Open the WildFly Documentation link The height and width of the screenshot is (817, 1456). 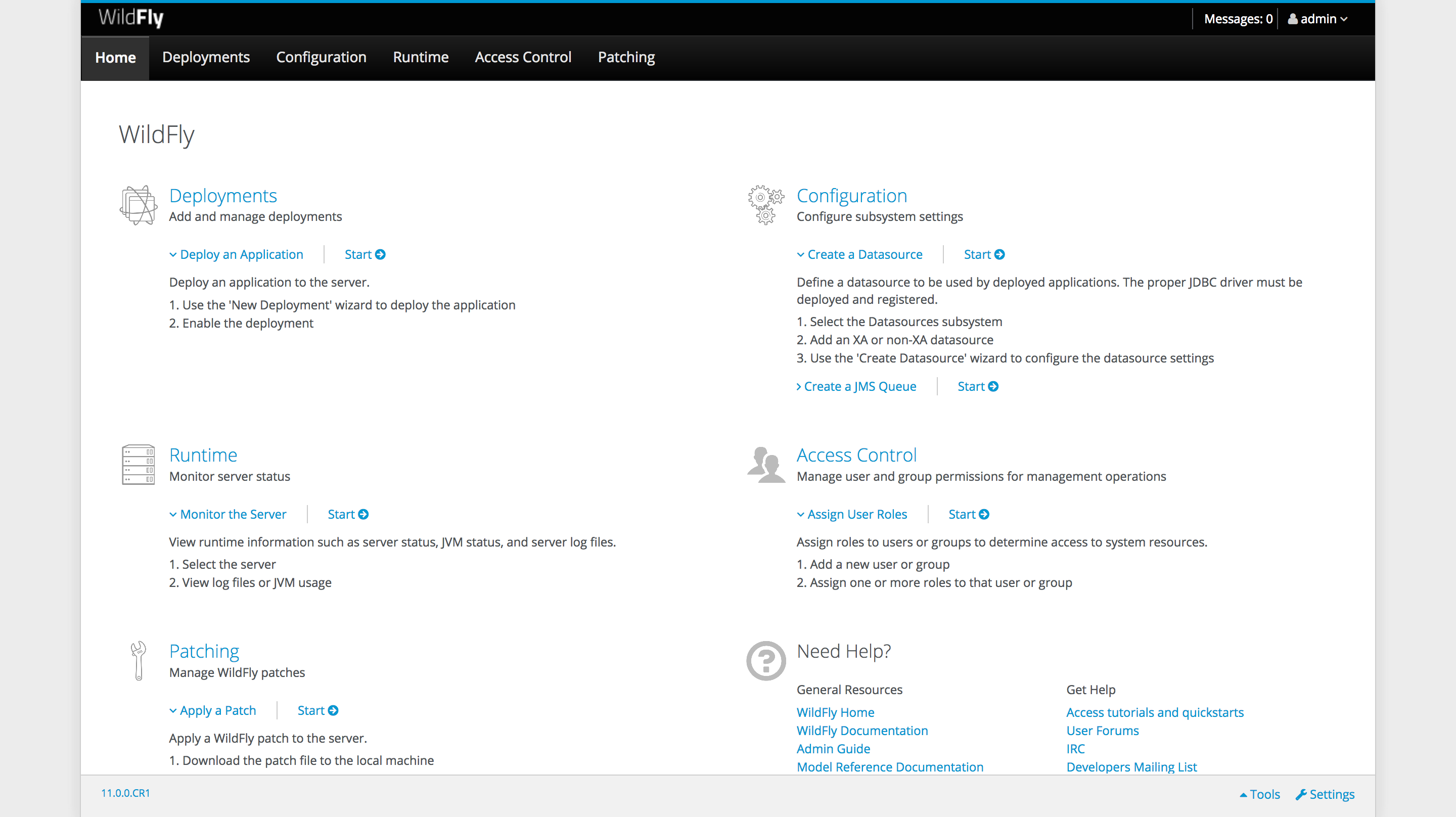pyautogui.click(x=862, y=731)
